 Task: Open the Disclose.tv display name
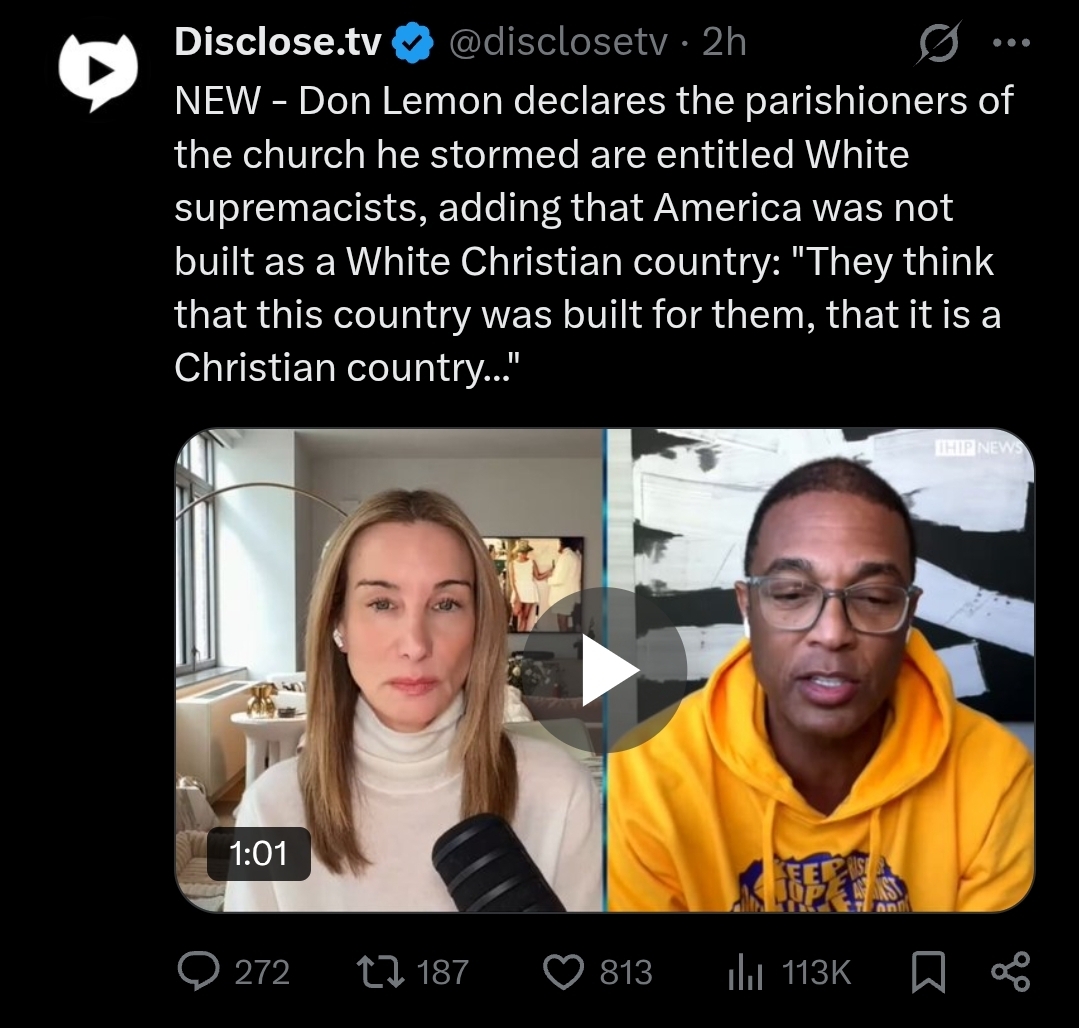(x=277, y=42)
